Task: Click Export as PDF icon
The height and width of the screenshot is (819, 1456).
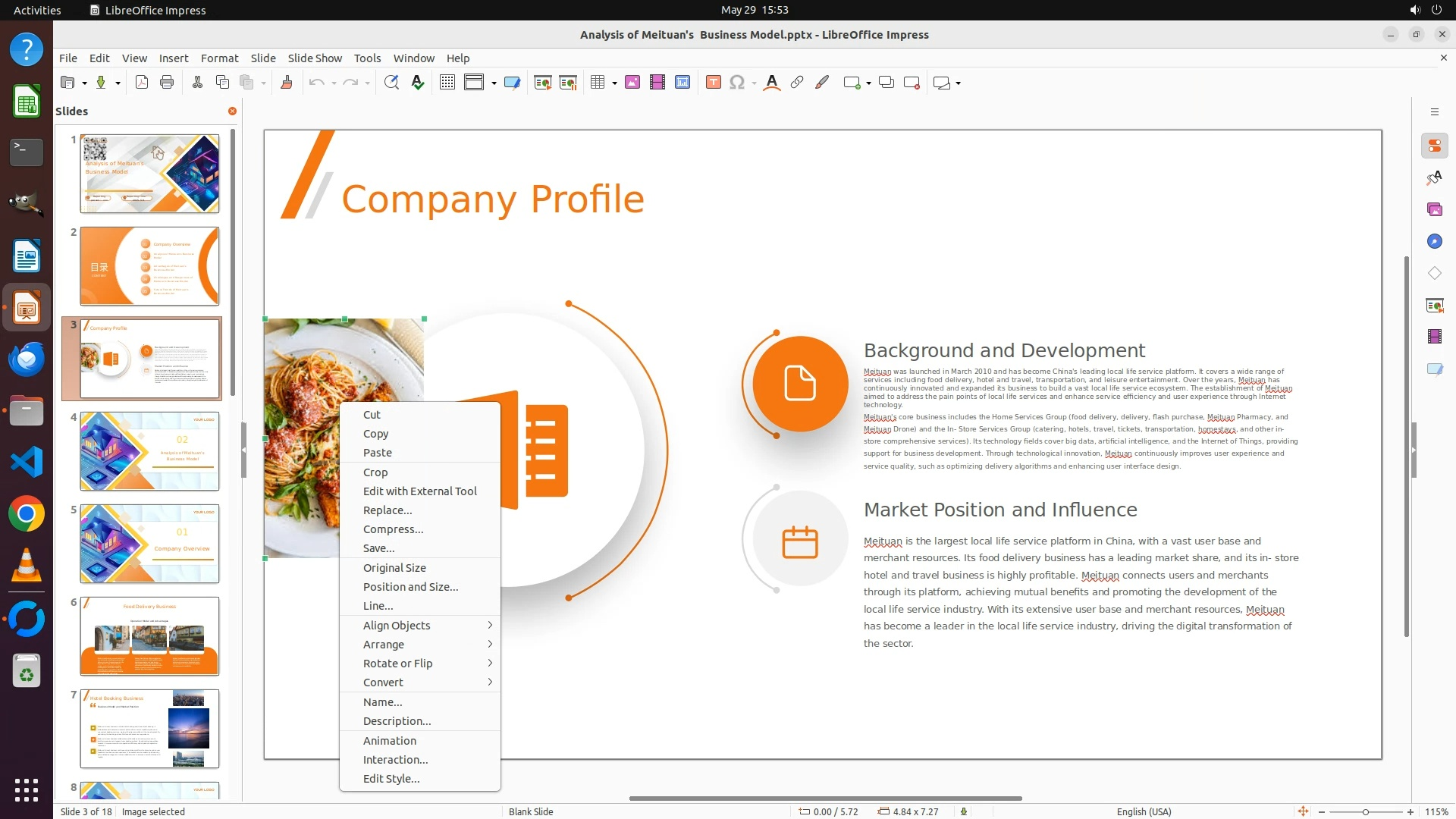Action: [x=142, y=83]
